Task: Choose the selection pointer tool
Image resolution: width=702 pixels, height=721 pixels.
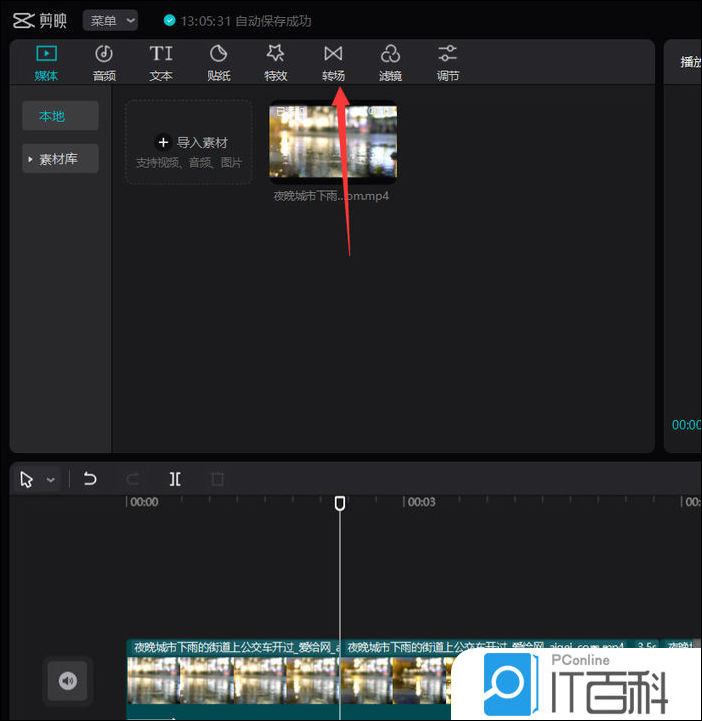Action: point(27,480)
